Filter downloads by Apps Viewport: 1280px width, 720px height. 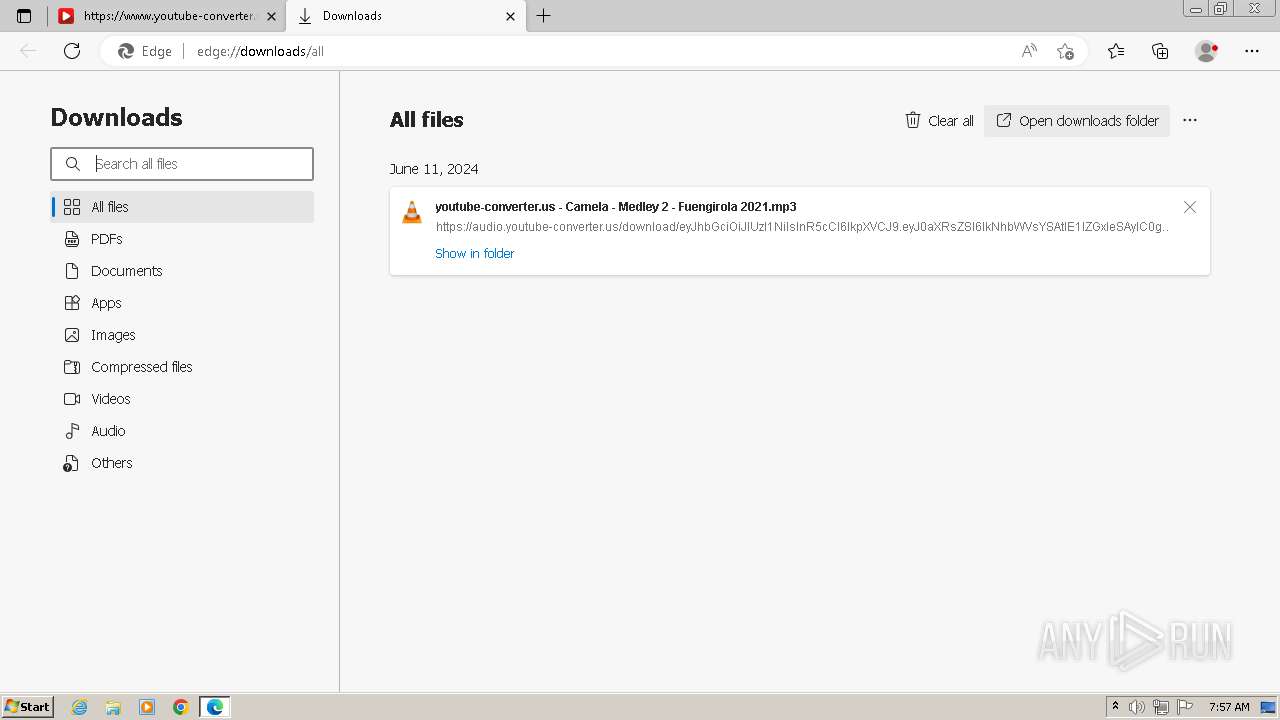point(182,303)
